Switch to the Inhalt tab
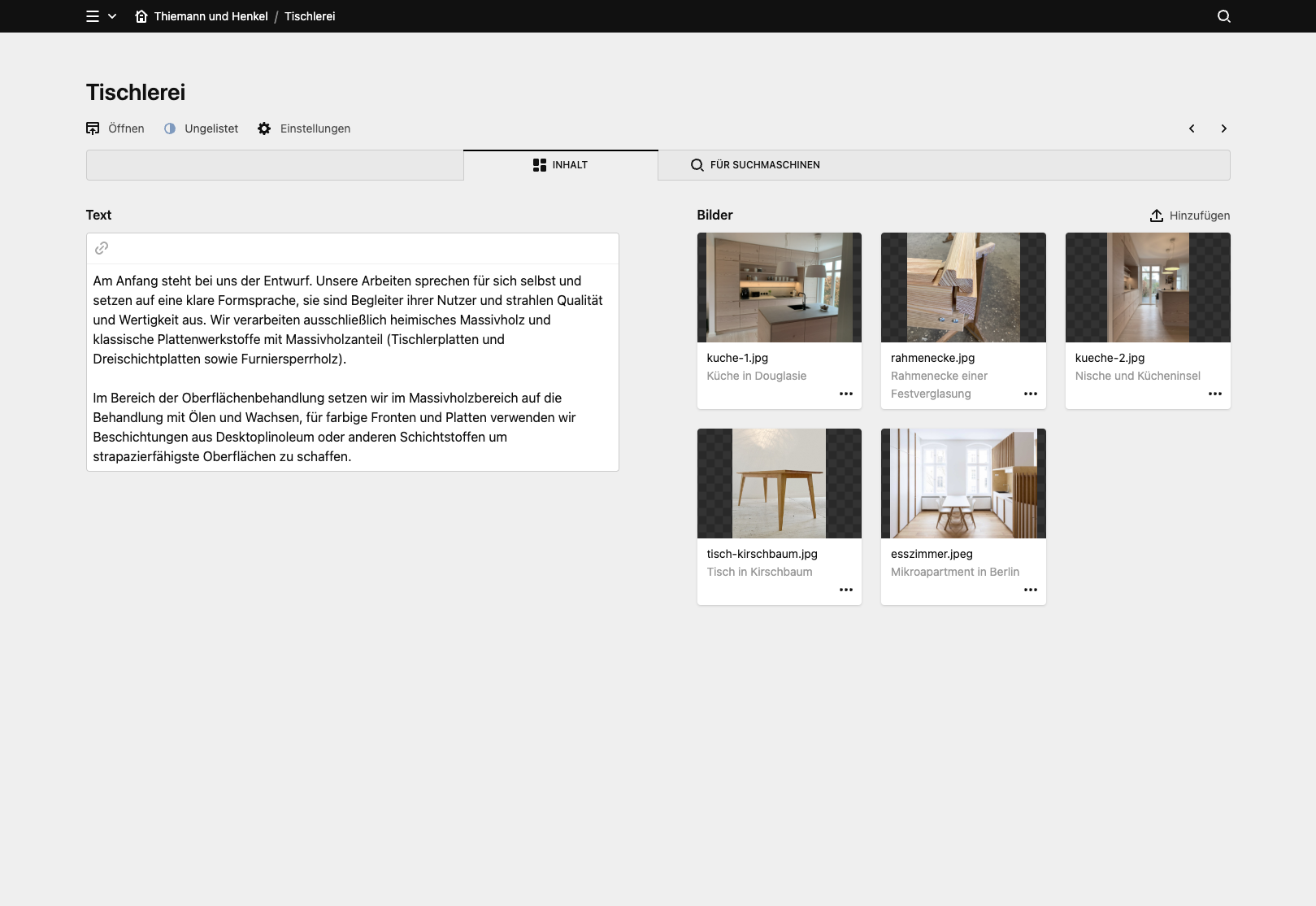 [x=561, y=165]
